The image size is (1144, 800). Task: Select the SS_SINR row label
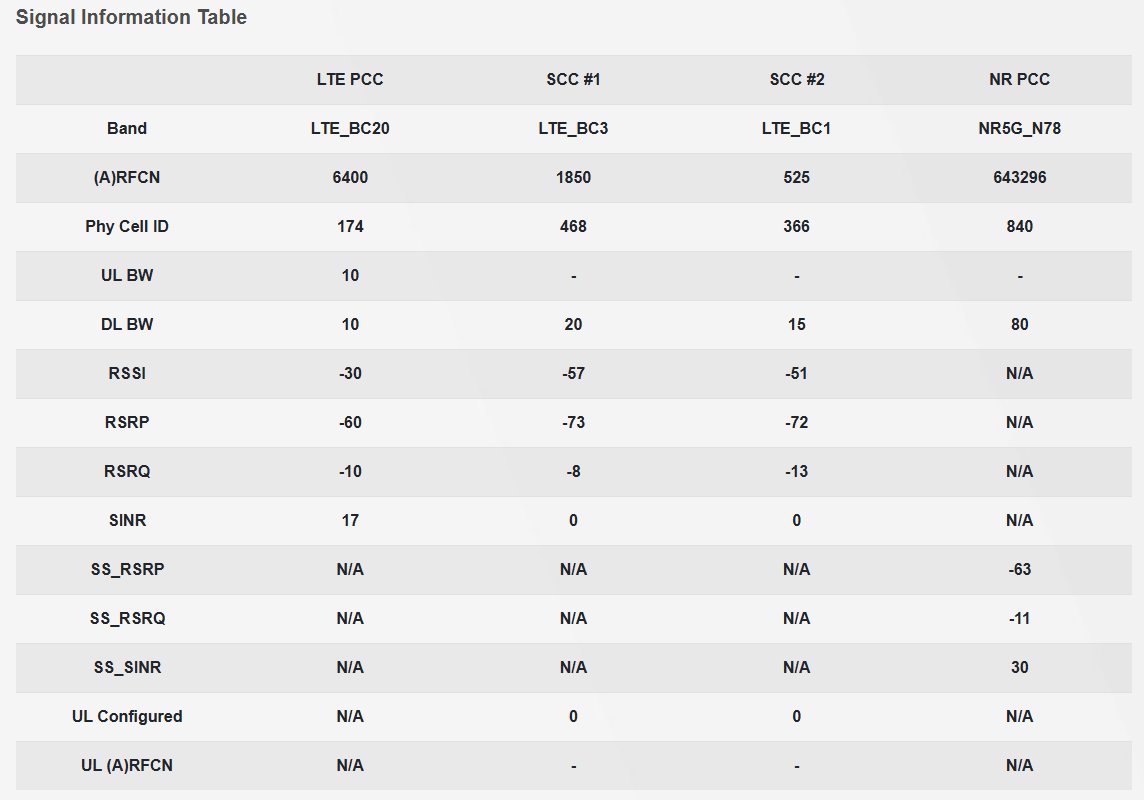point(127,667)
